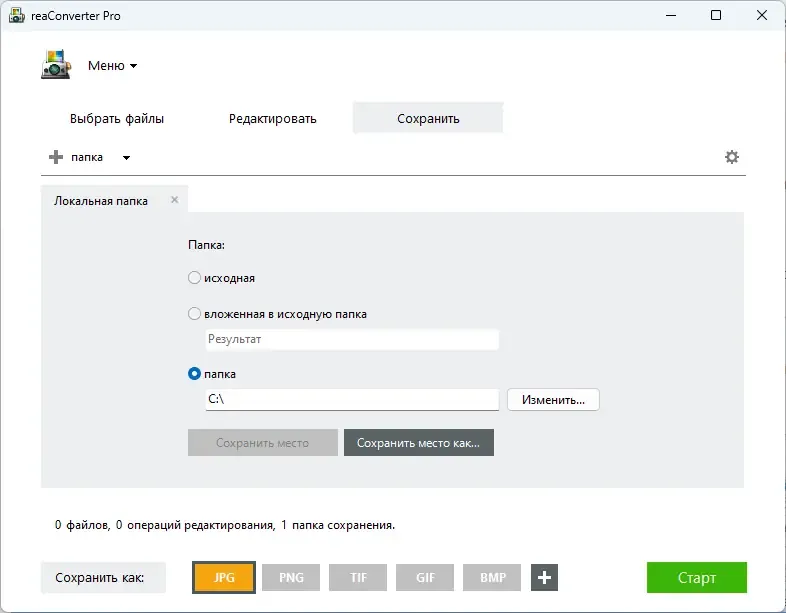
Task: Open the папка dropdown arrow
Action: pyautogui.click(x=126, y=157)
